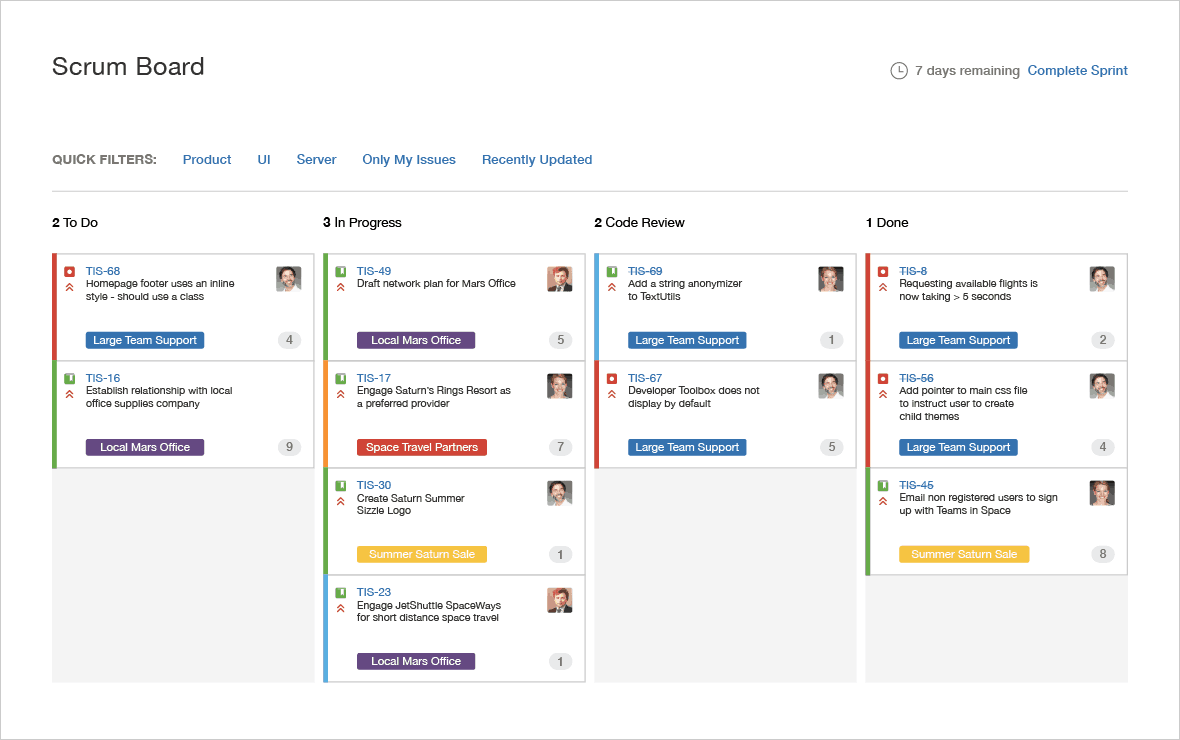Open the TIS-69 issue key link

[x=645, y=272]
